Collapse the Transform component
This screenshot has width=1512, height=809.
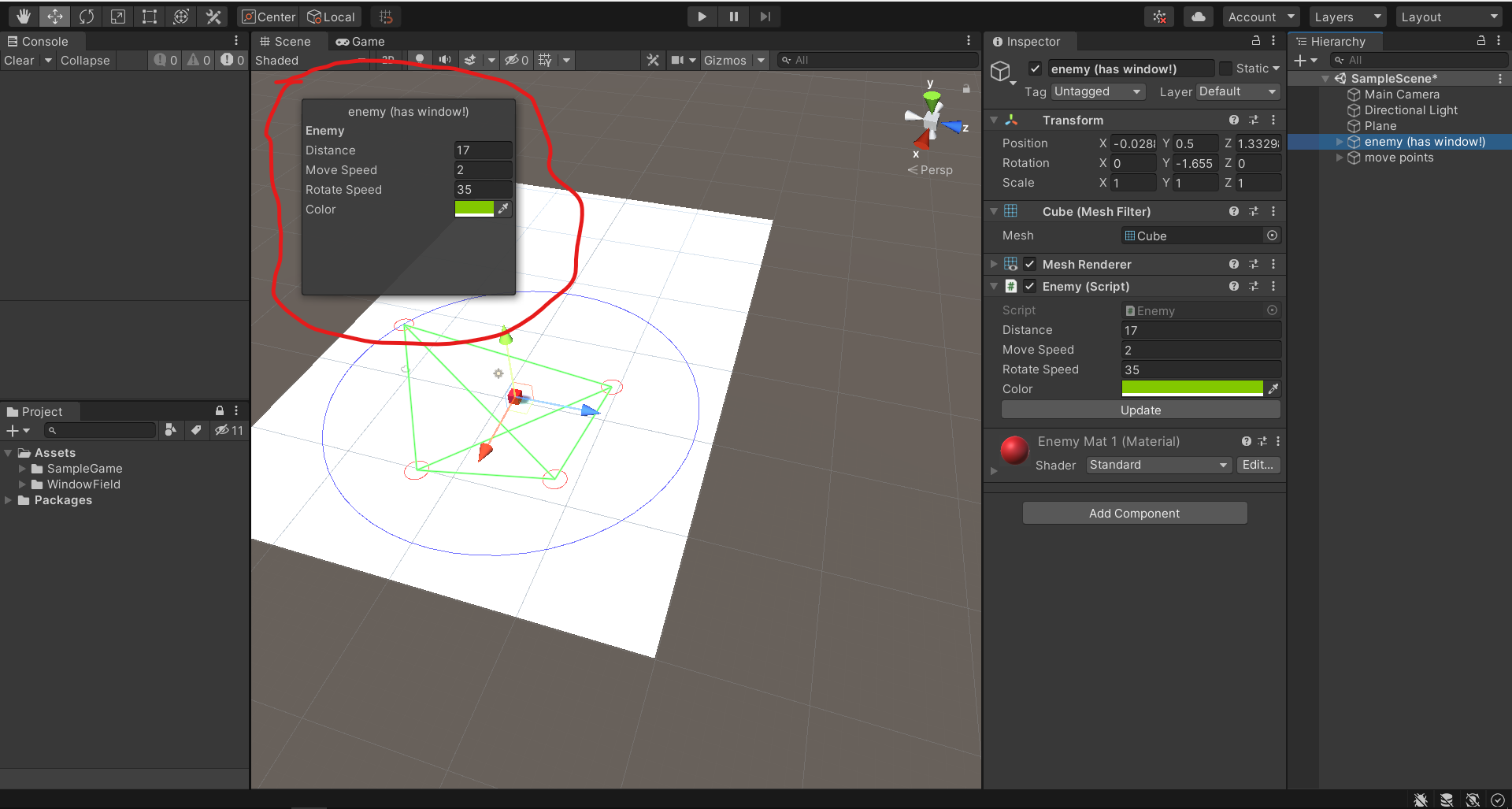pyautogui.click(x=994, y=120)
